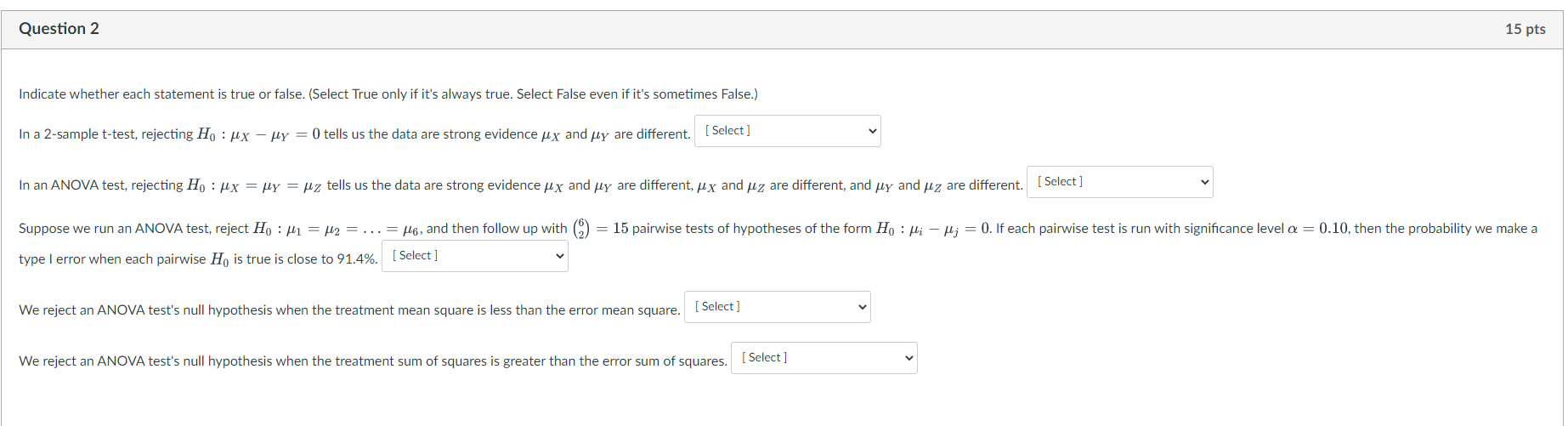The height and width of the screenshot is (426, 1568).
Task: Click the 15 pts label
Action: point(1526,29)
